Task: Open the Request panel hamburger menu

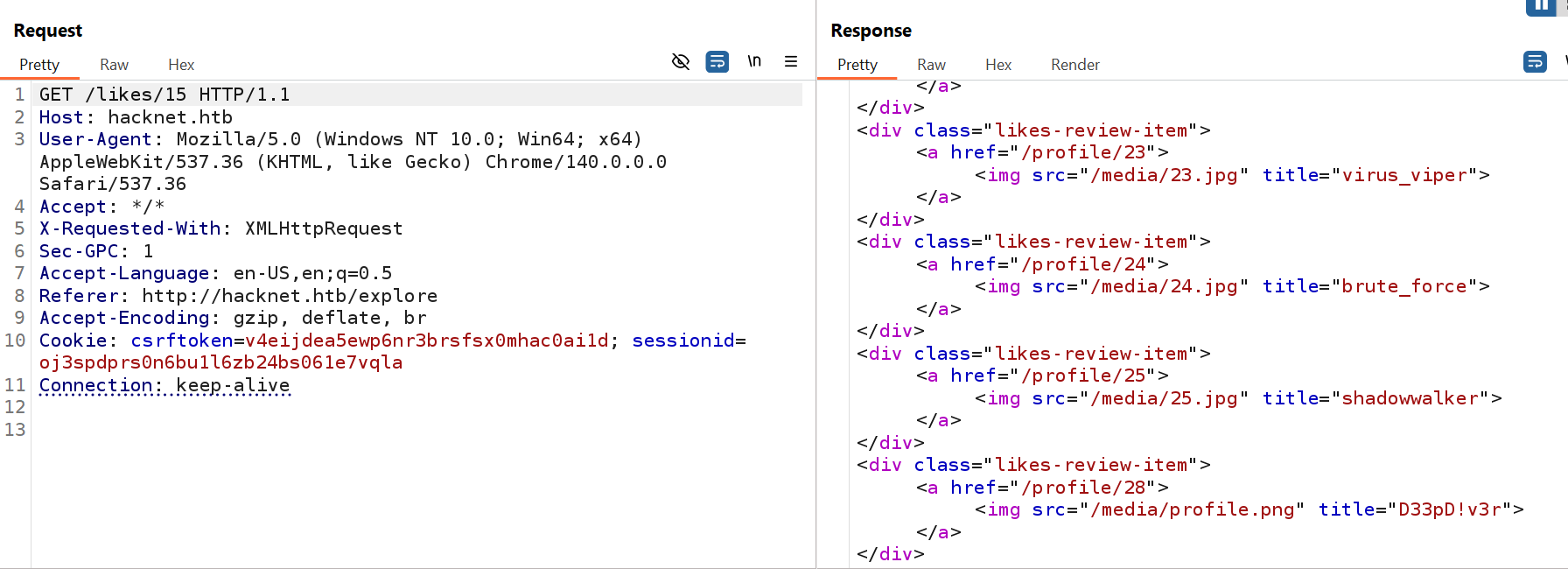Action: (791, 61)
